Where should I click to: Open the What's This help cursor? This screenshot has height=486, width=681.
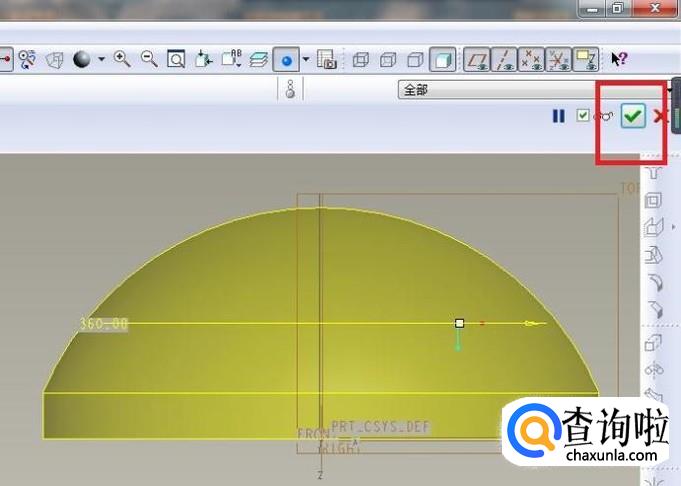coord(619,59)
